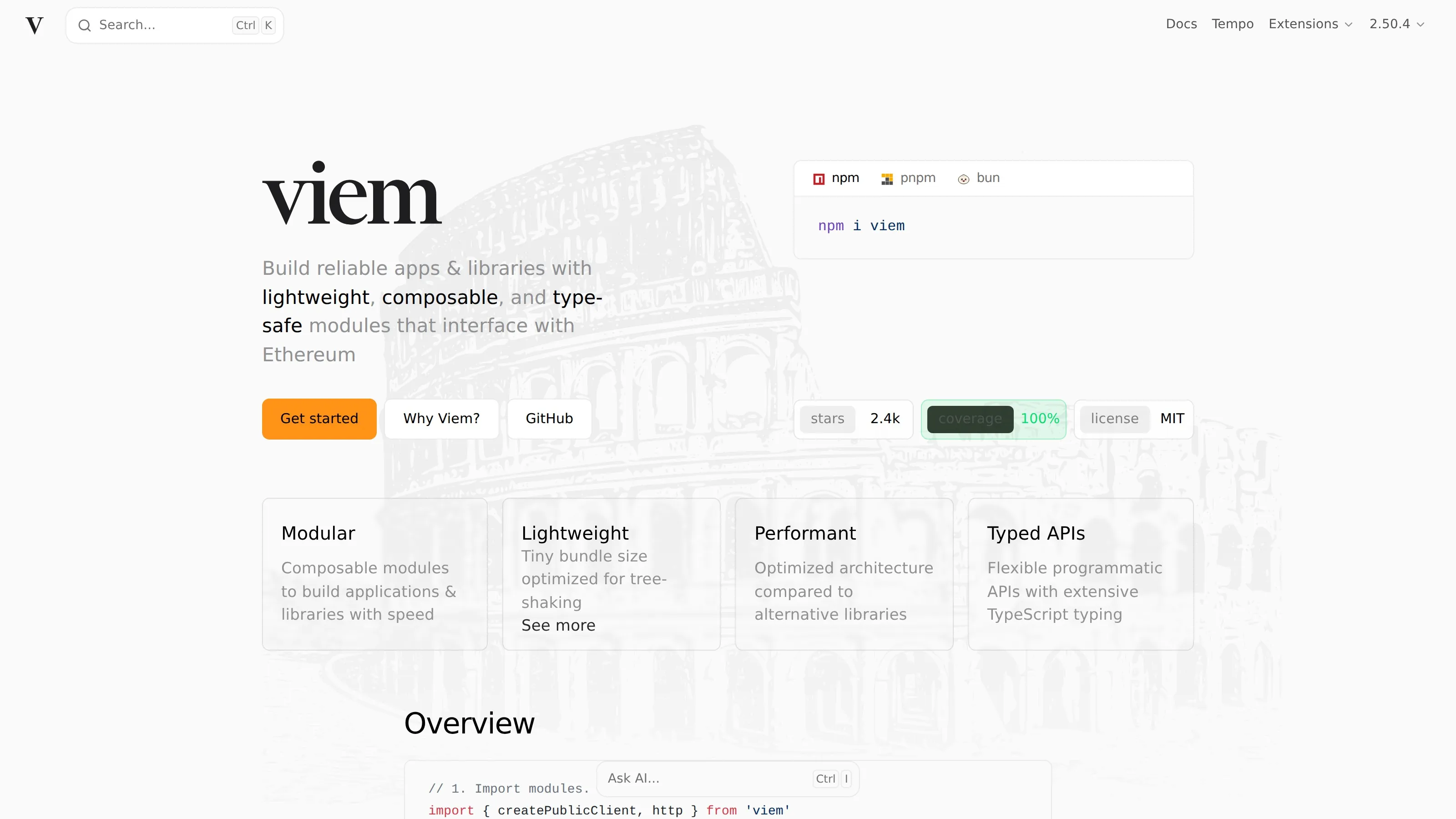Switch to the bun tab

click(x=979, y=178)
